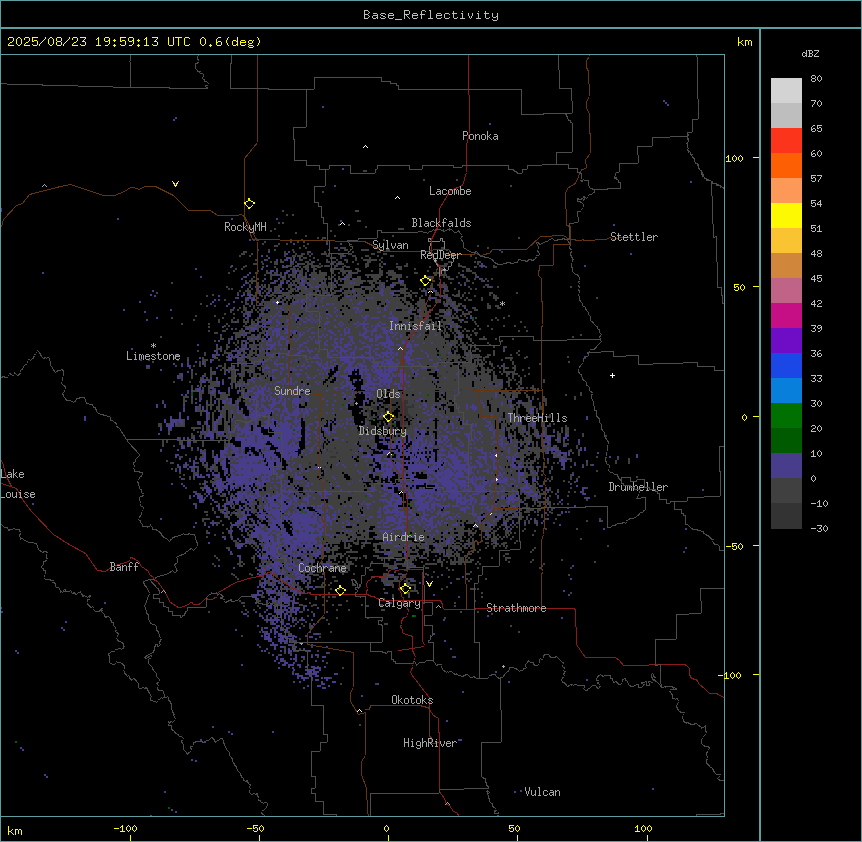Click the ThreeHills label
The image size is (862, 842).
pos(537,418)
